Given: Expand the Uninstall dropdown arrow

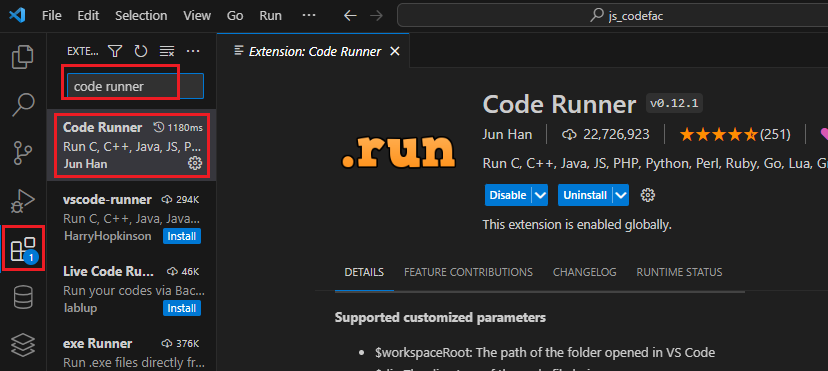Looking at the screenshot, I should pos(621,195).
